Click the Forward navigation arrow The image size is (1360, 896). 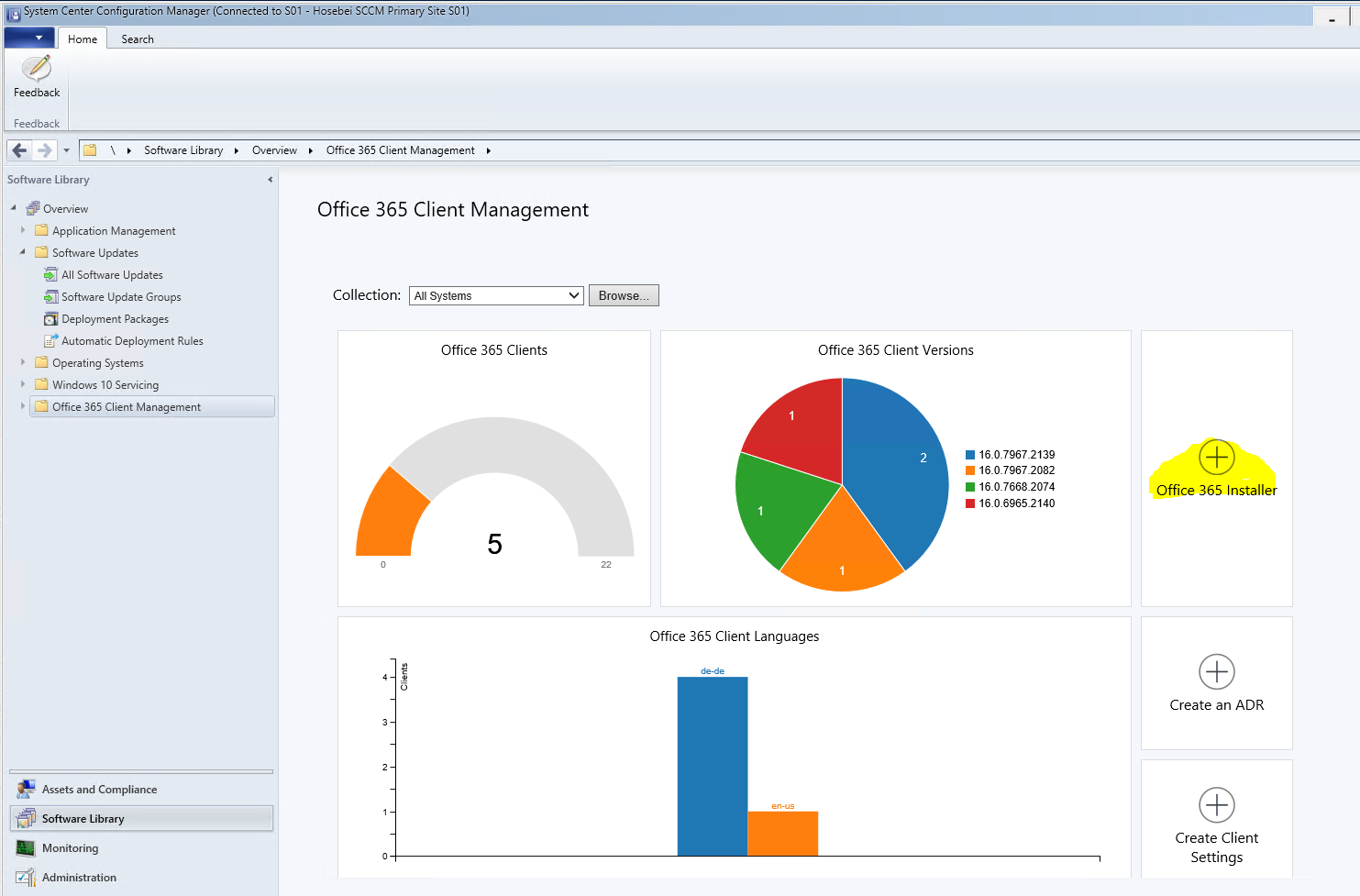(x=44, y=150)
